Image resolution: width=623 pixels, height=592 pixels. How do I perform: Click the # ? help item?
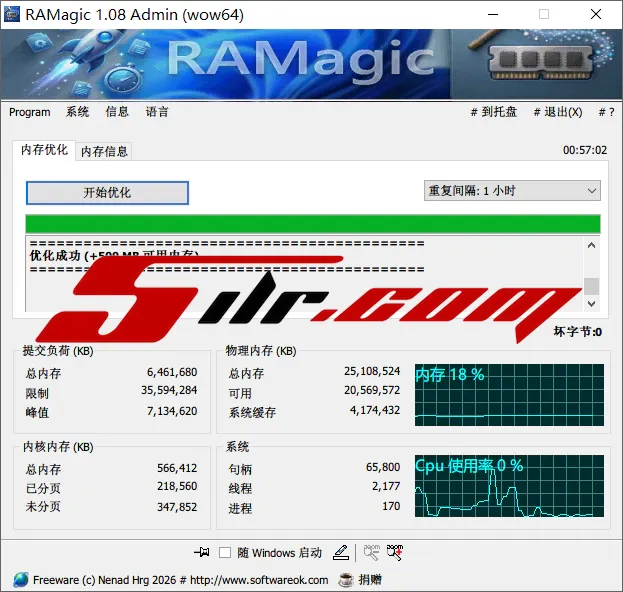[607, 112]
